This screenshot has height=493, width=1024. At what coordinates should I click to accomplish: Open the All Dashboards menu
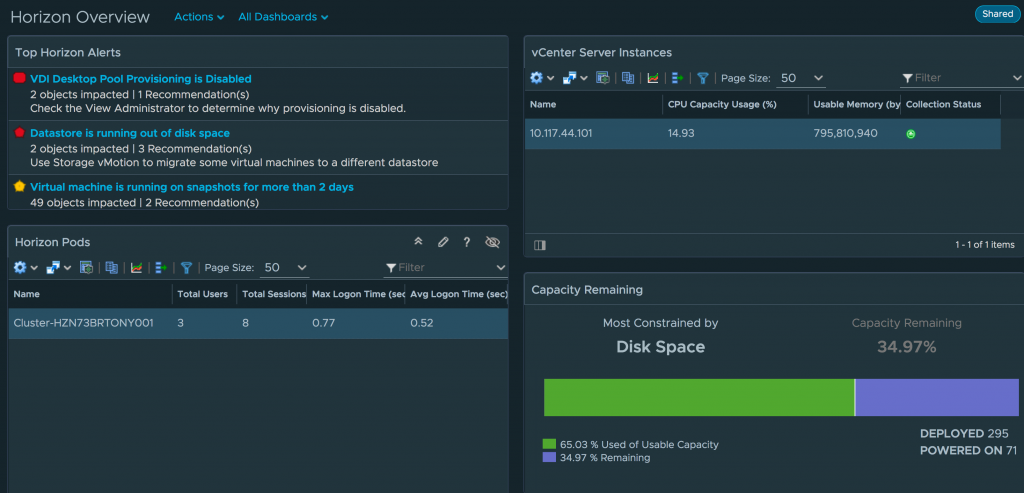[283, 17]
